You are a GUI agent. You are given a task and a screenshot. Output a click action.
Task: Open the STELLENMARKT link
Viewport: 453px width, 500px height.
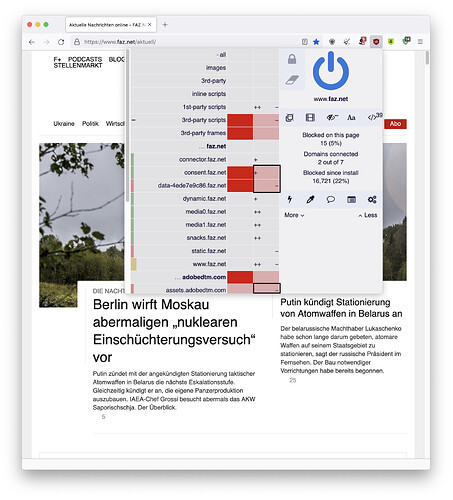(78, 66)
